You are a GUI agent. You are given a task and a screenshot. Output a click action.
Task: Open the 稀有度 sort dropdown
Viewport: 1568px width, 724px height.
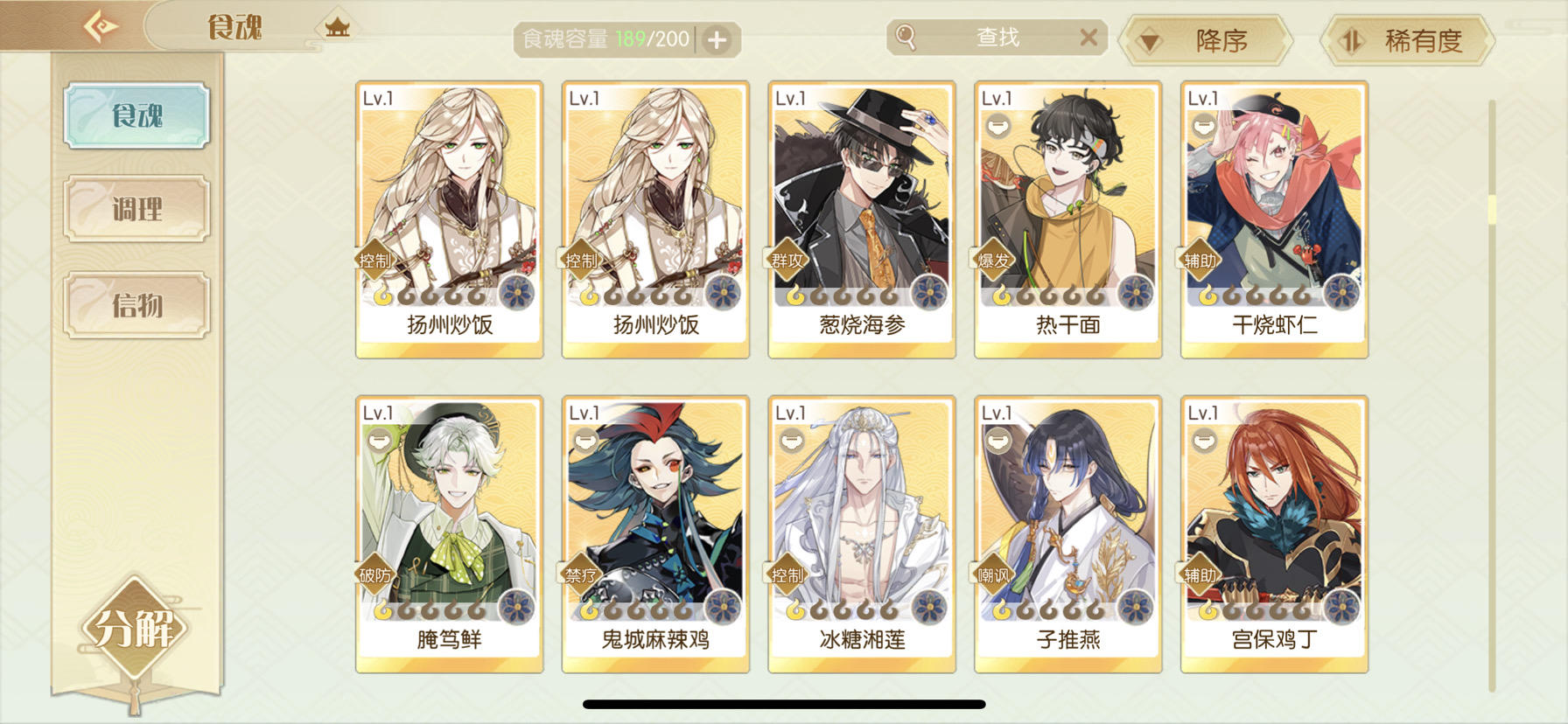coord(1407,40)
